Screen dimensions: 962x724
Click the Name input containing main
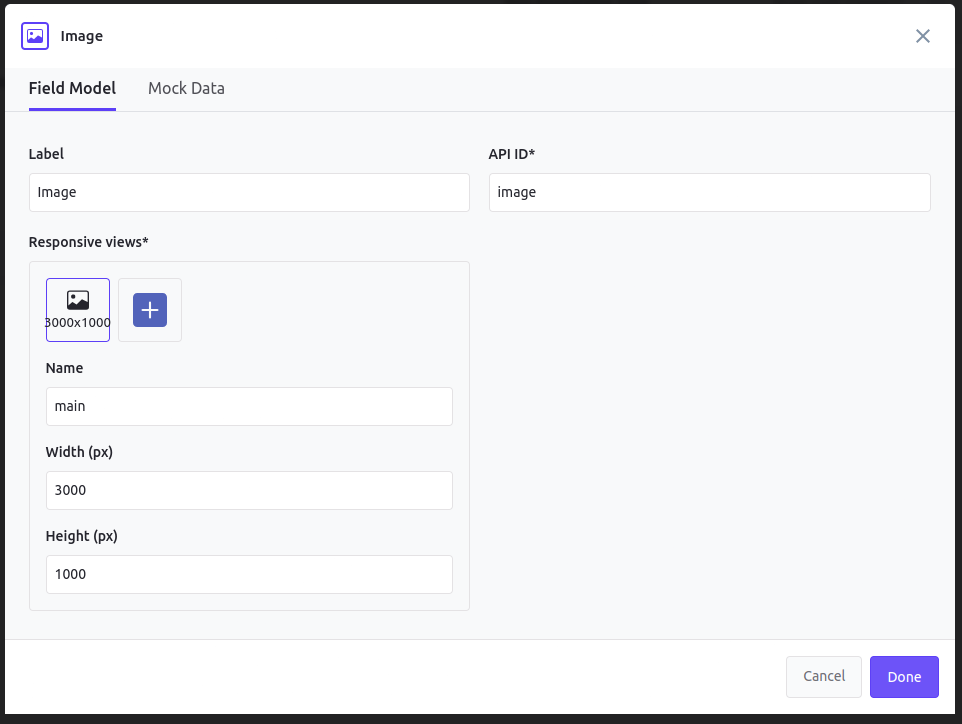[x=249, y=406]
